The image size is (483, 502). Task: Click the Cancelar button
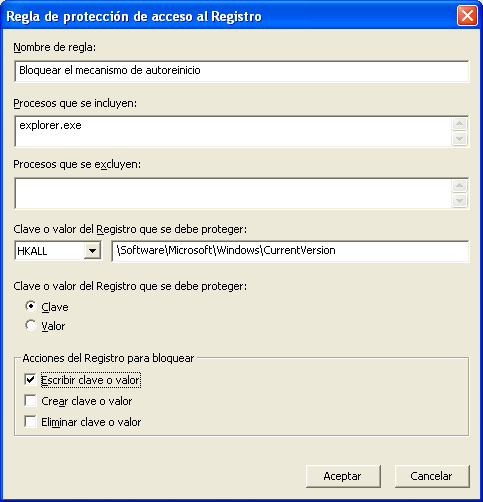[432, 476]
